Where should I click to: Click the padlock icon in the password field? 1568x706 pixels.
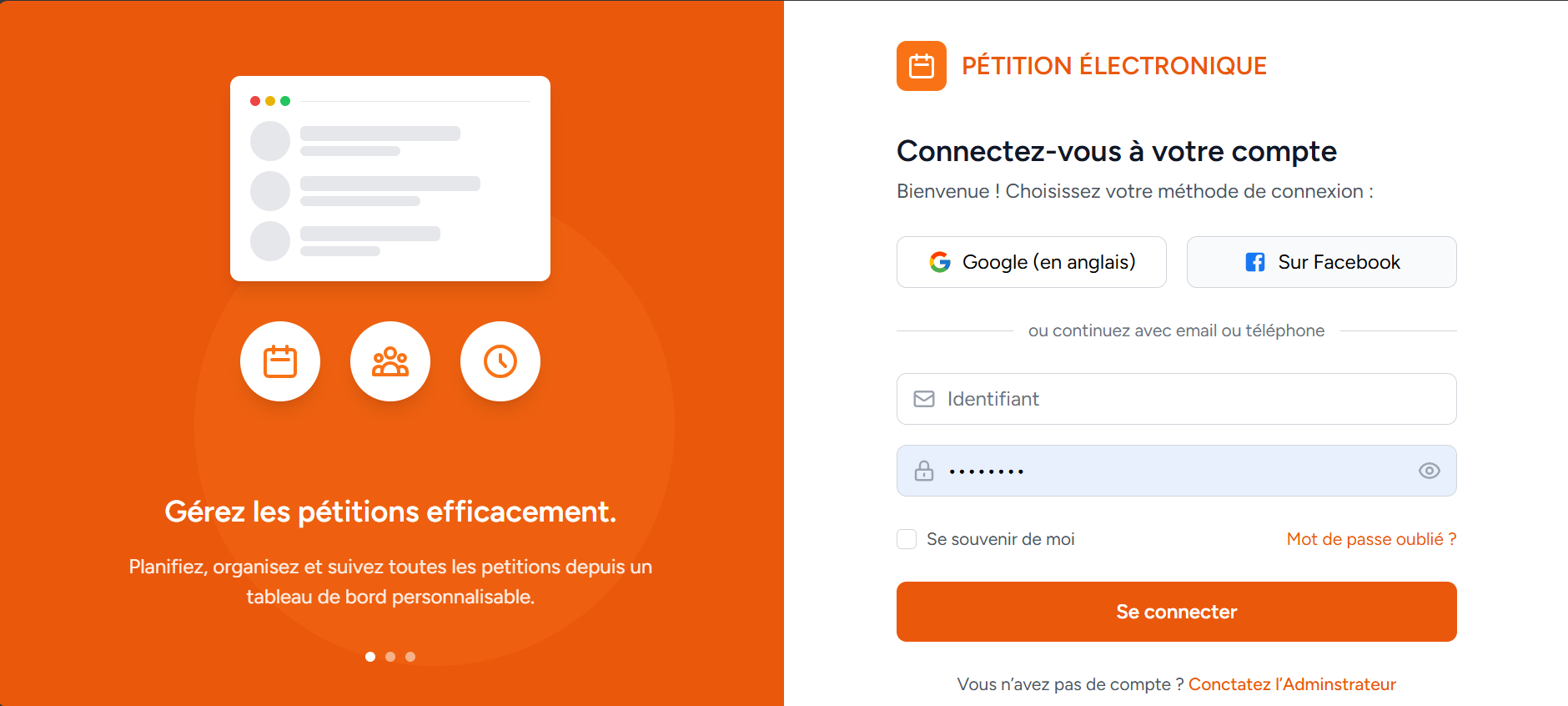923,471
